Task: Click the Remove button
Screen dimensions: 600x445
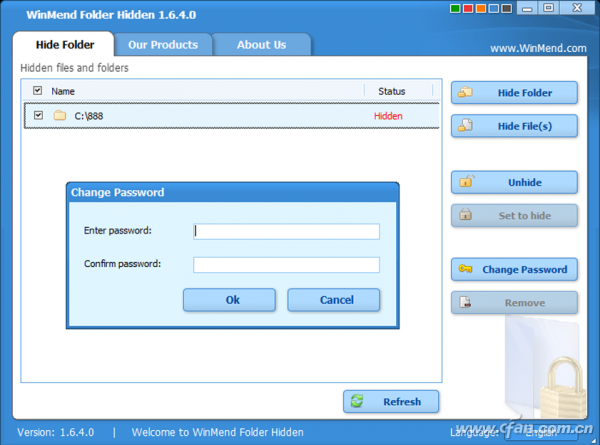Action: (x=514, y=303)
